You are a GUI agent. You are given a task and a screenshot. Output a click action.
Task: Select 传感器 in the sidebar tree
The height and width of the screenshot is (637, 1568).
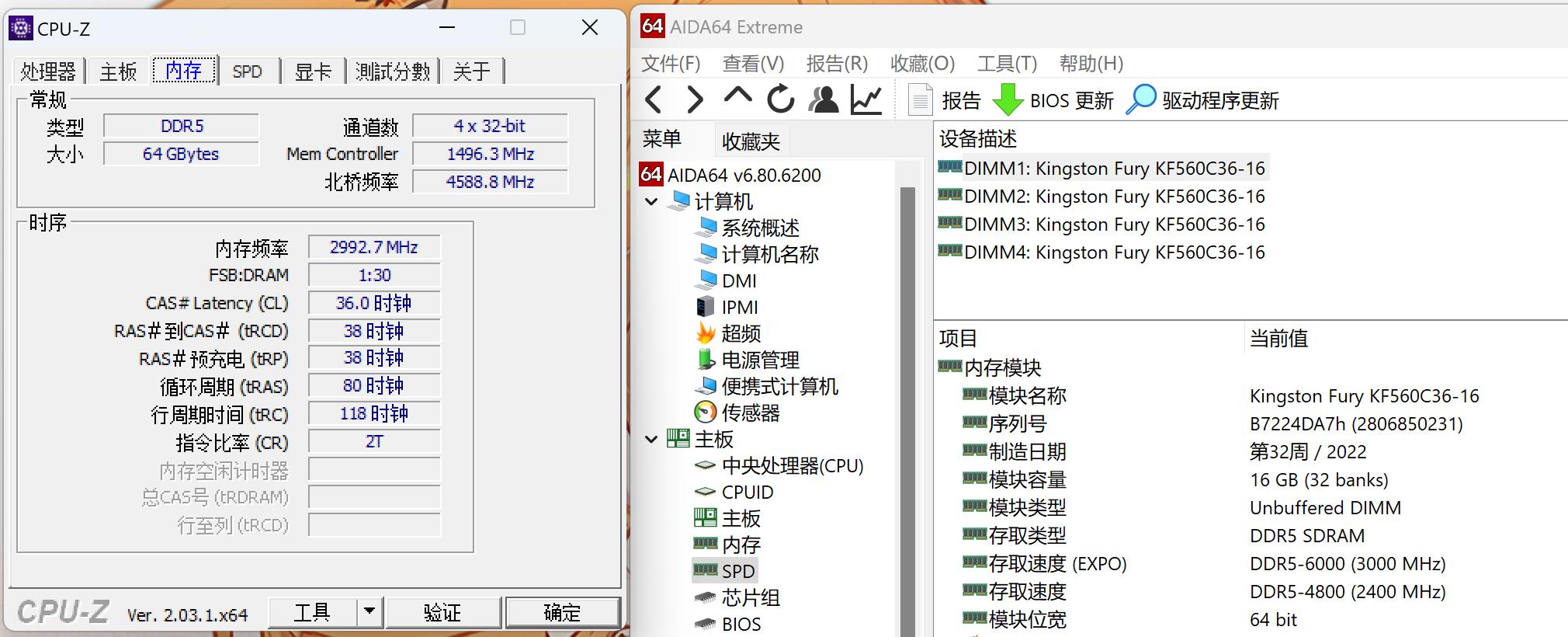(x=750, y=413)
